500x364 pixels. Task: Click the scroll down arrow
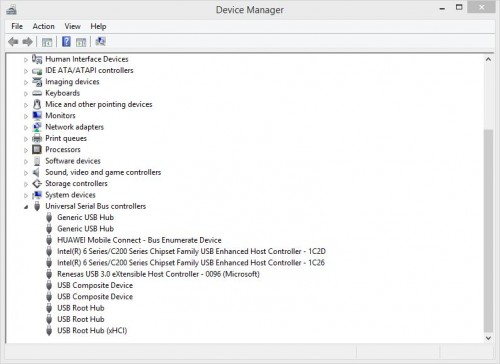point(488,338)
